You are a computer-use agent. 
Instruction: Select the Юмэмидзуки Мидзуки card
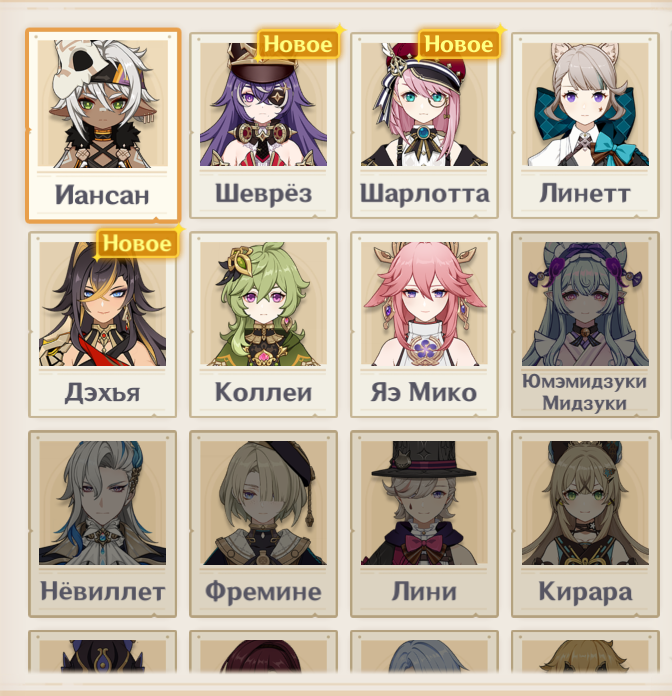click(x=585, y=324)
